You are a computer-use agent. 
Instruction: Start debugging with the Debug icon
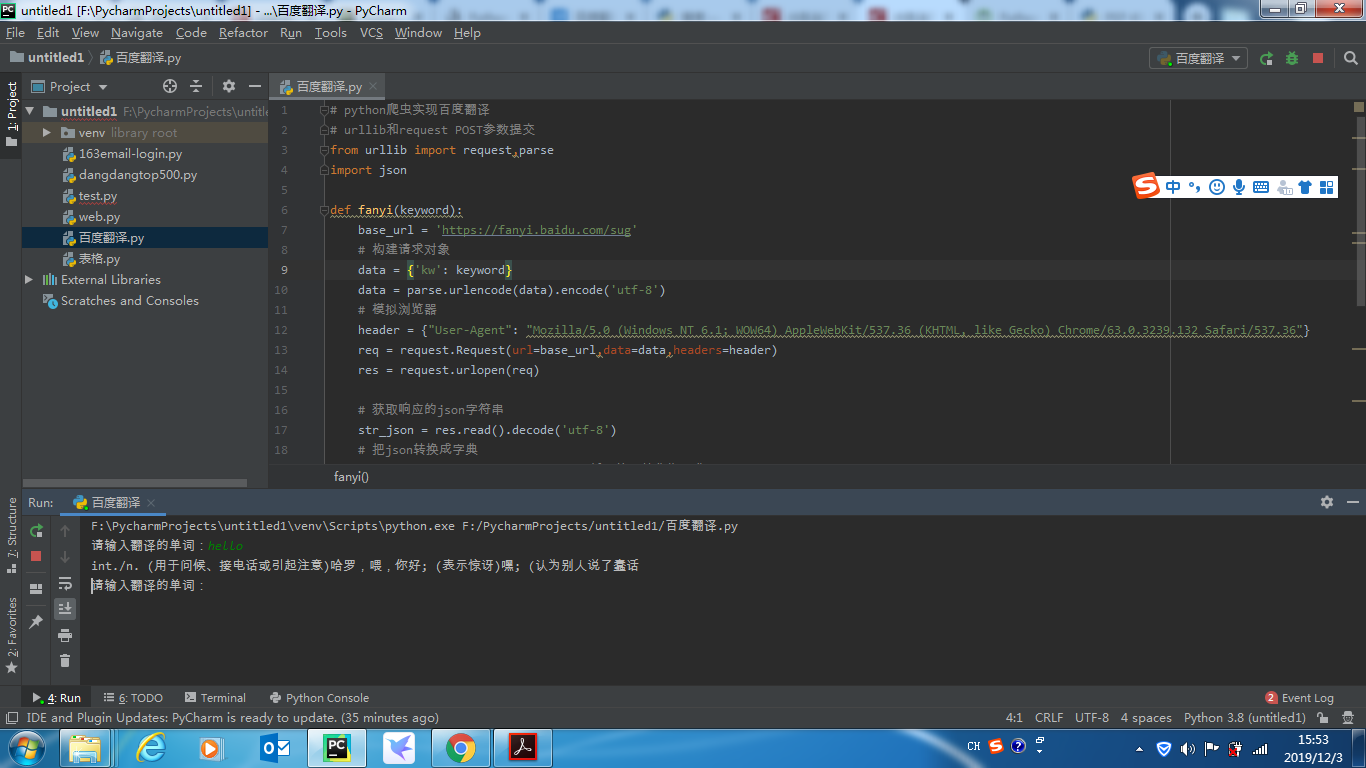point(1290,57)
